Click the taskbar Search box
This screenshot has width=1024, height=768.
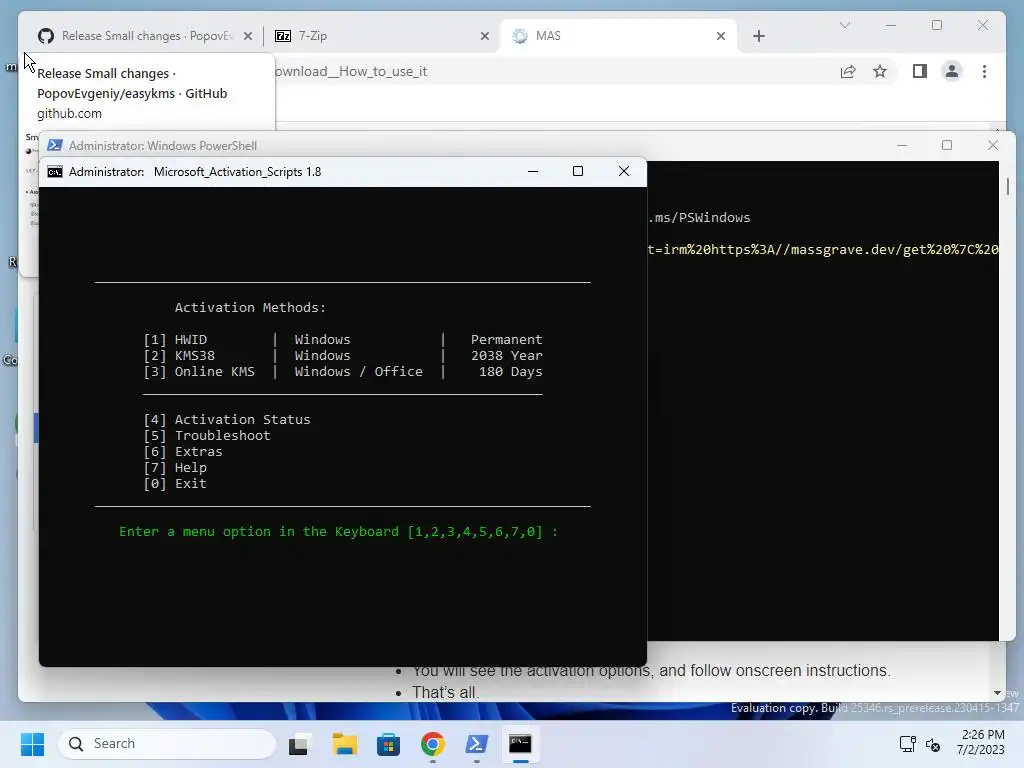click(167, 744)
